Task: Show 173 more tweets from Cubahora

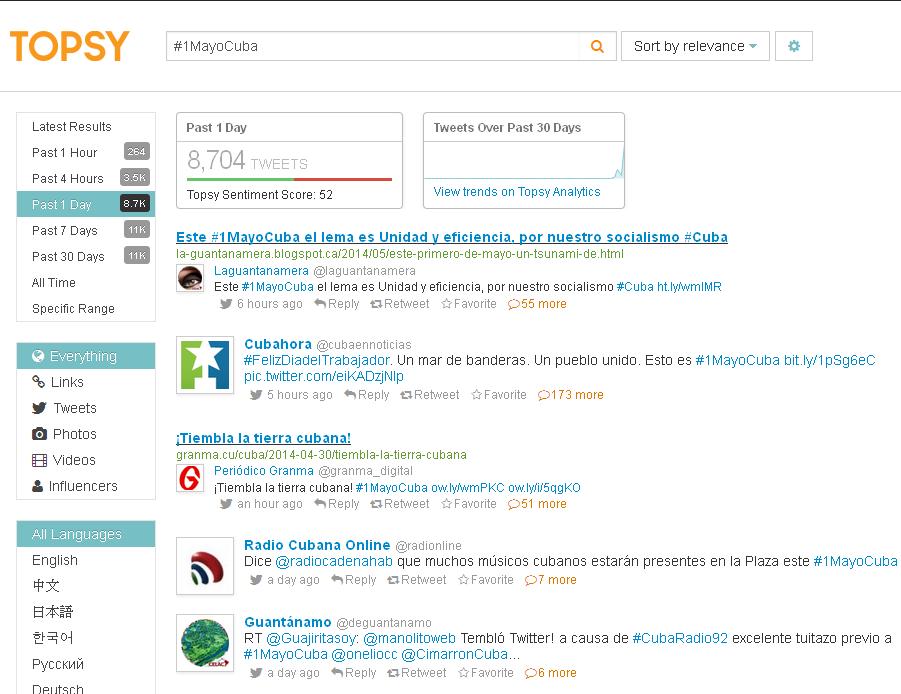Action: point(570,395)
